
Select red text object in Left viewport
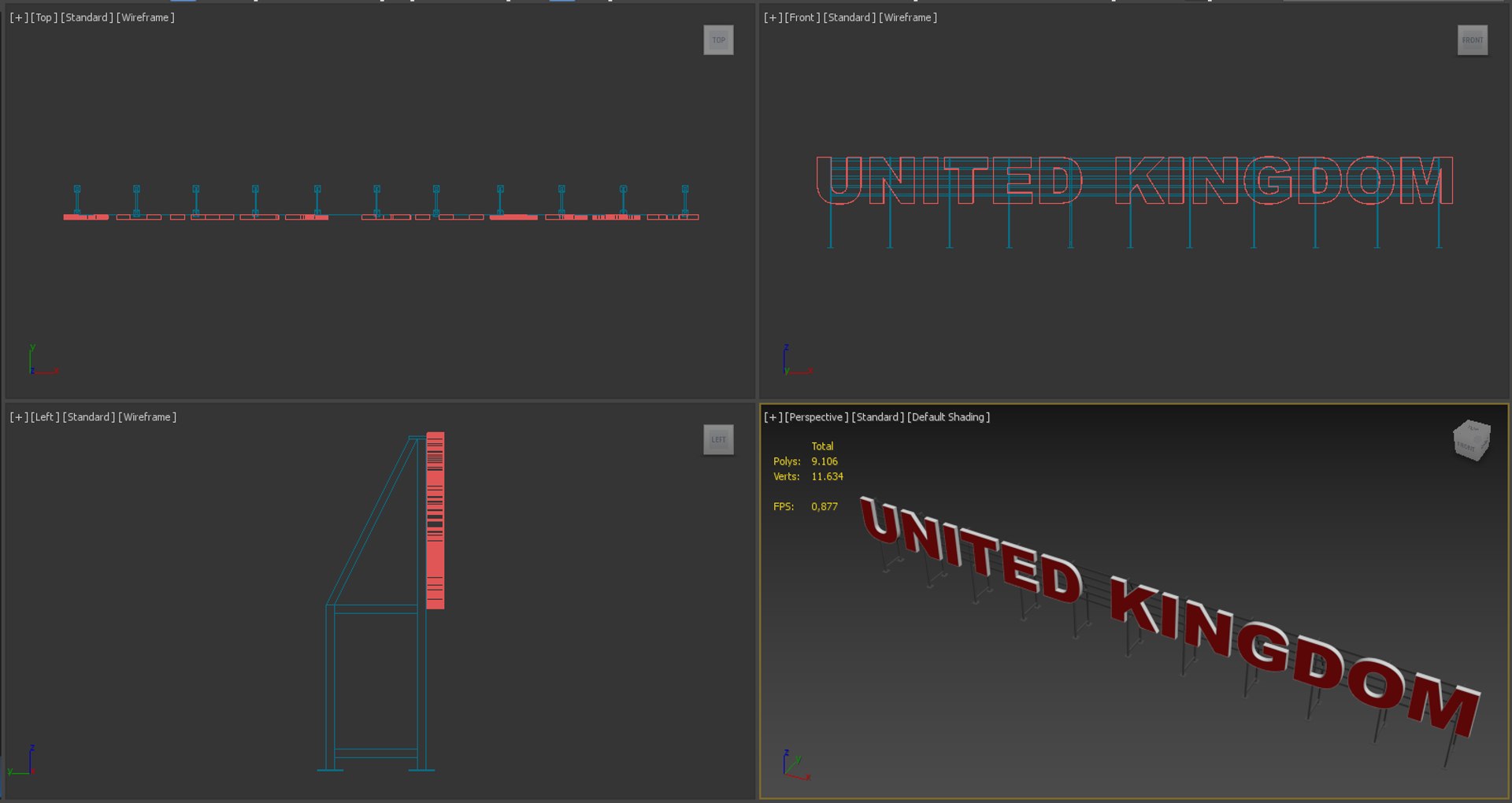coord(435,520)
